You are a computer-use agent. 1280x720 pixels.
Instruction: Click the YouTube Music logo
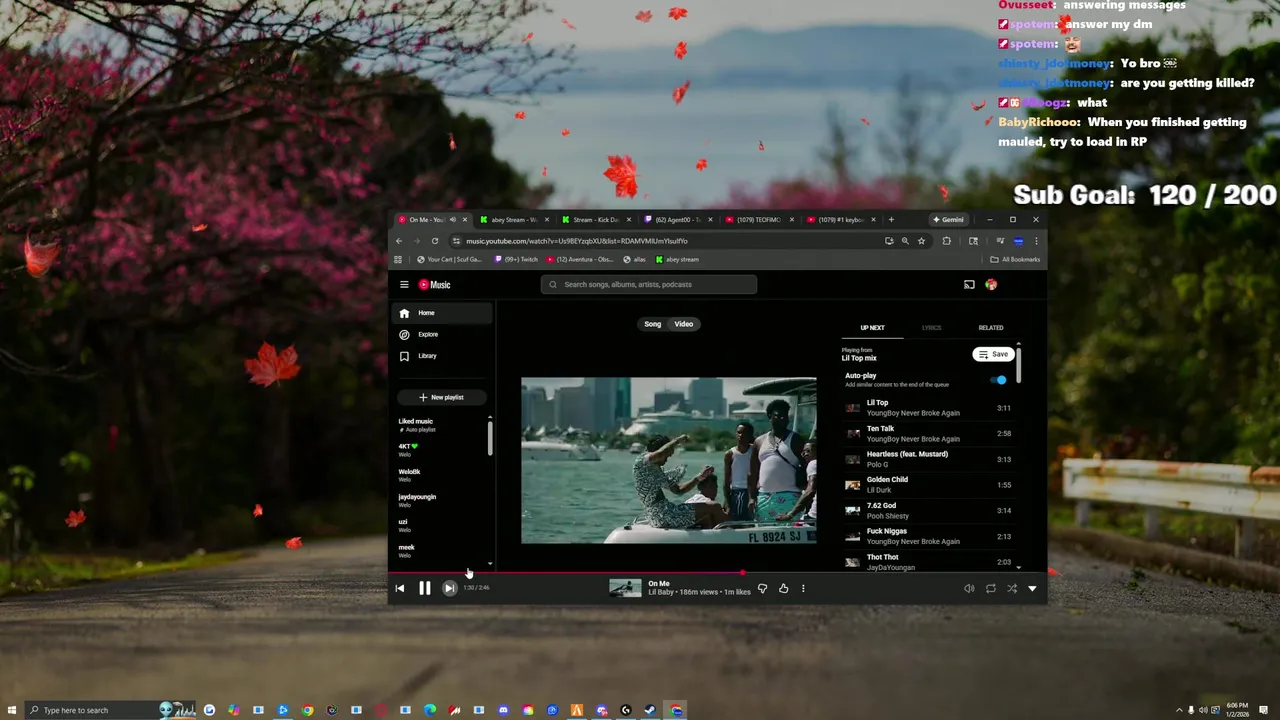(x=434, y=285)
